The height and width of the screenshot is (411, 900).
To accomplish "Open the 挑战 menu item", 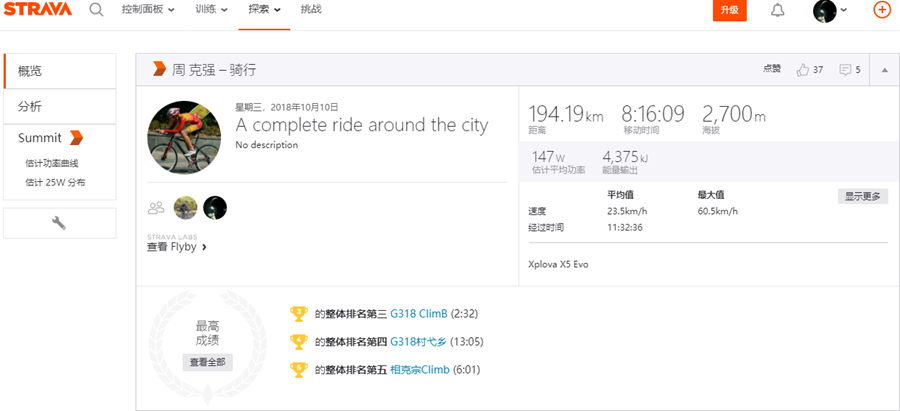I will tap(311, 10).
